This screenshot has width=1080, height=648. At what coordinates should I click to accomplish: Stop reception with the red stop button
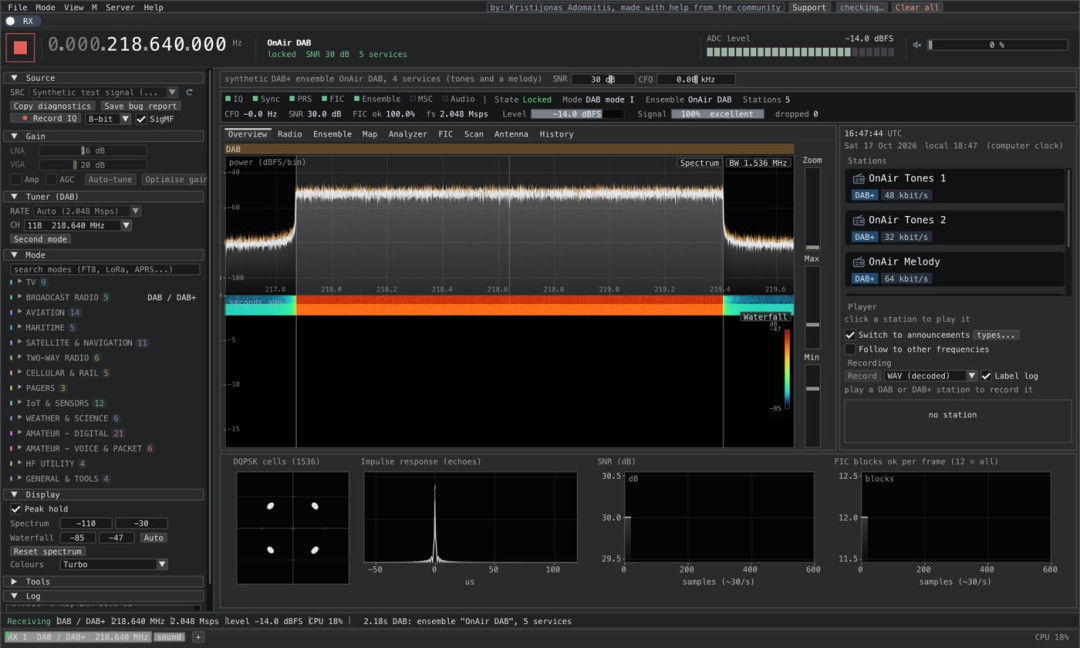click(x=20, y=48)
